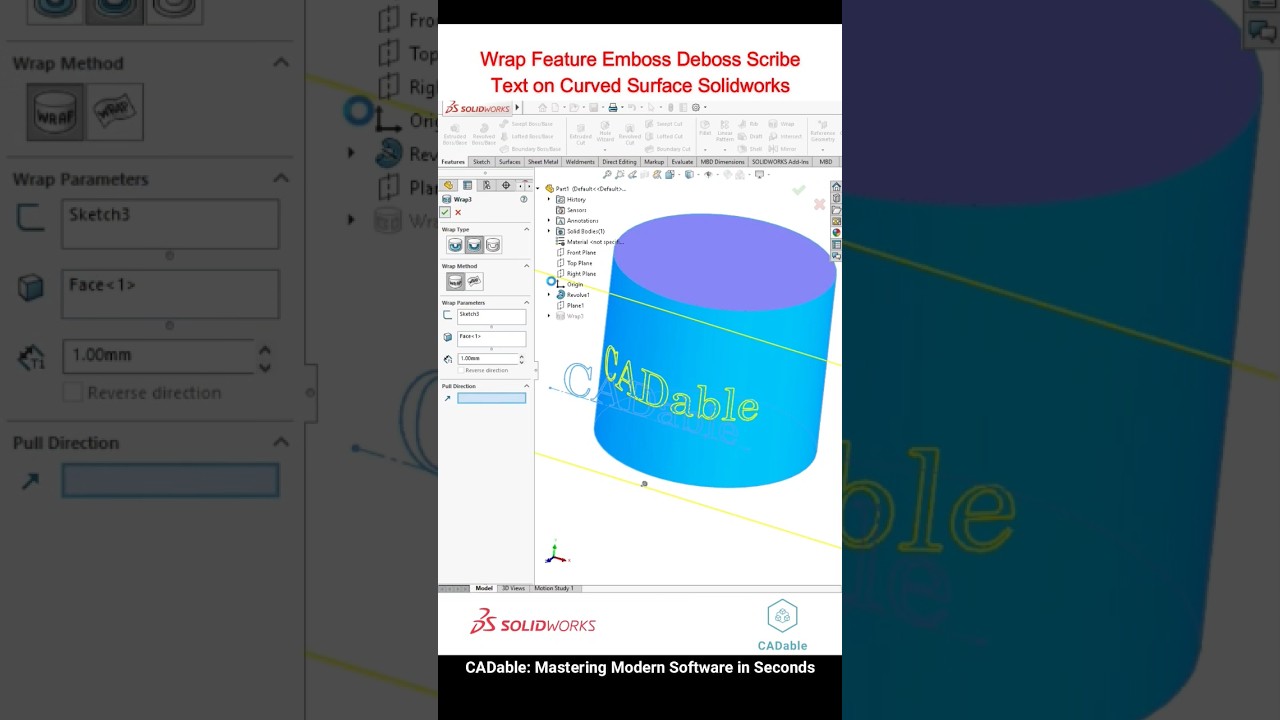
Task: Choose the Spline Surface wrap method
Action: pos(474,282)
